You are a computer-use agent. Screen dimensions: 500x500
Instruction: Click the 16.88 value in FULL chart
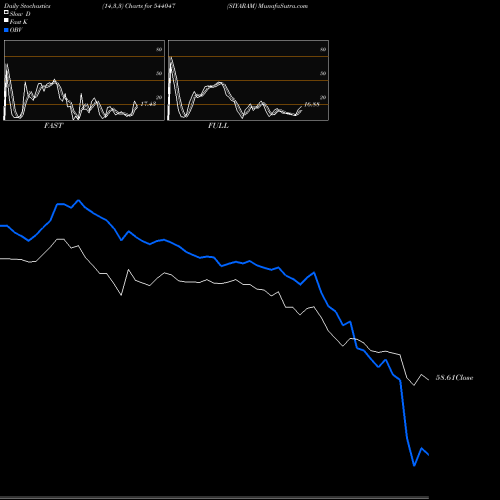point(312,104)
